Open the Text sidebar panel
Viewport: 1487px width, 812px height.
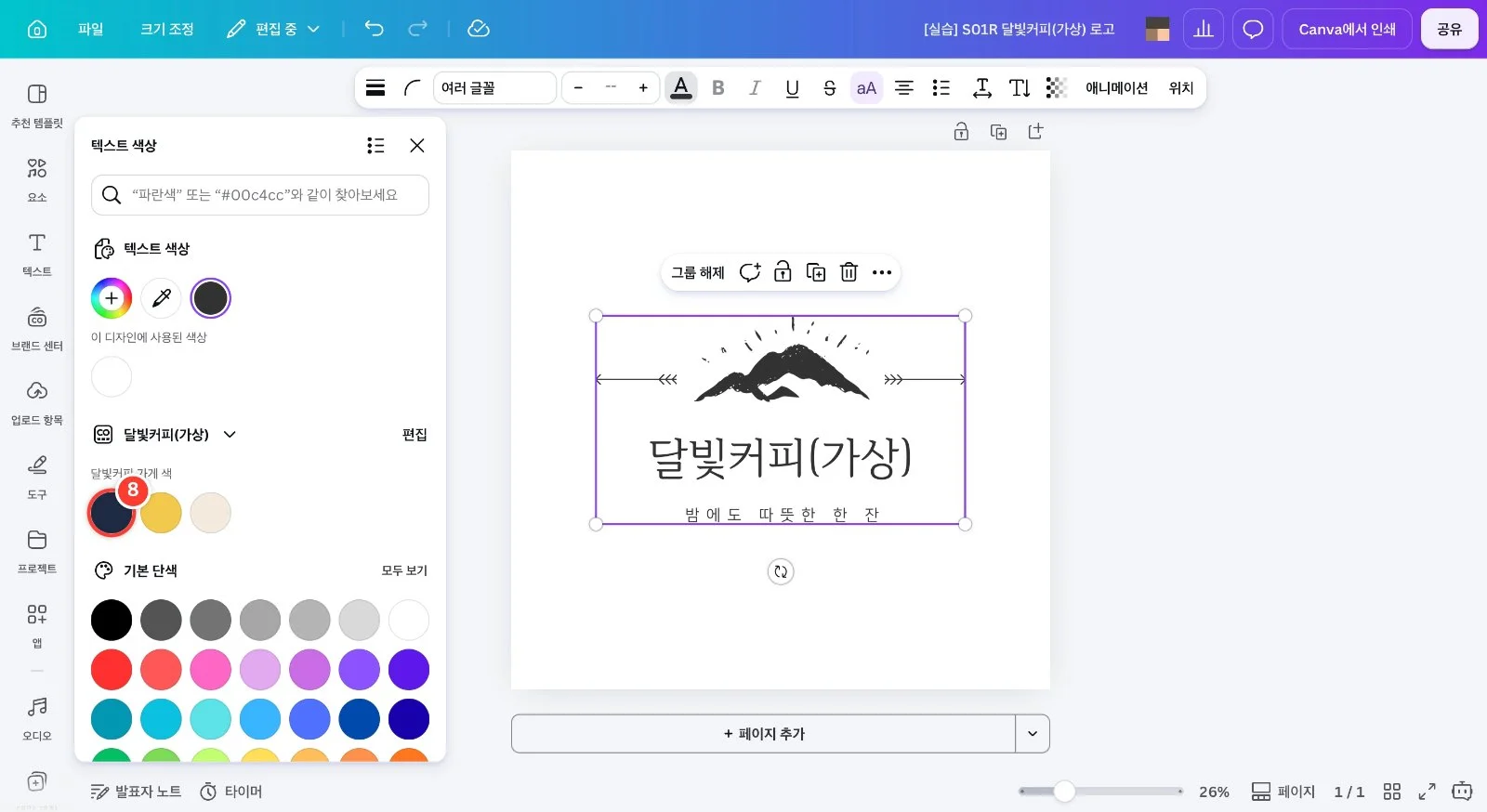37,254
